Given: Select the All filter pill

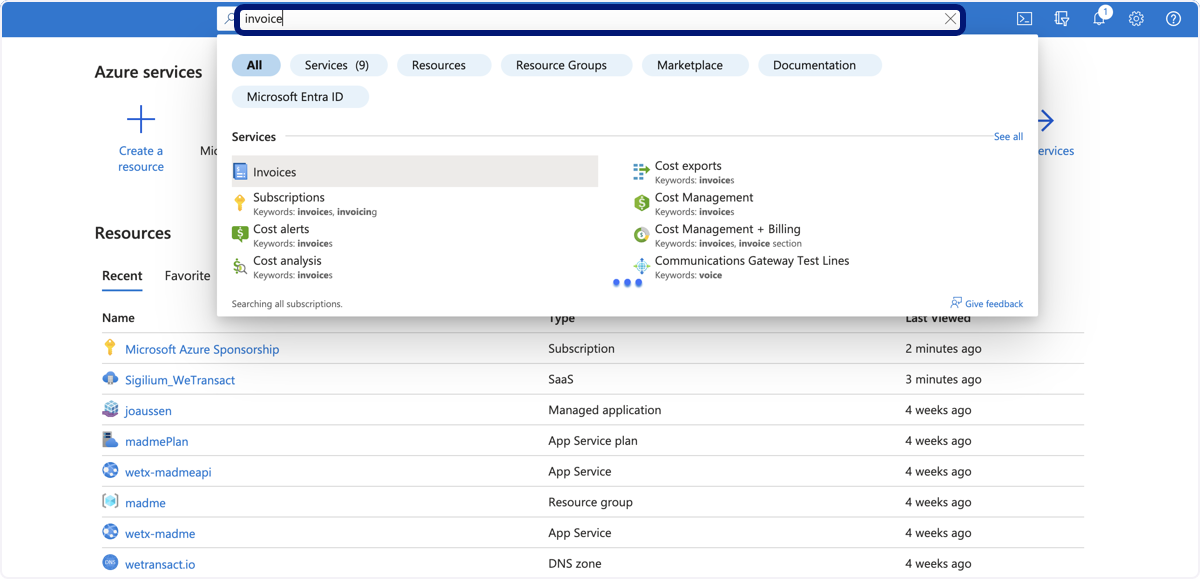Looking at the screenshot, I should pyautogui.click(x=255, y=65).
